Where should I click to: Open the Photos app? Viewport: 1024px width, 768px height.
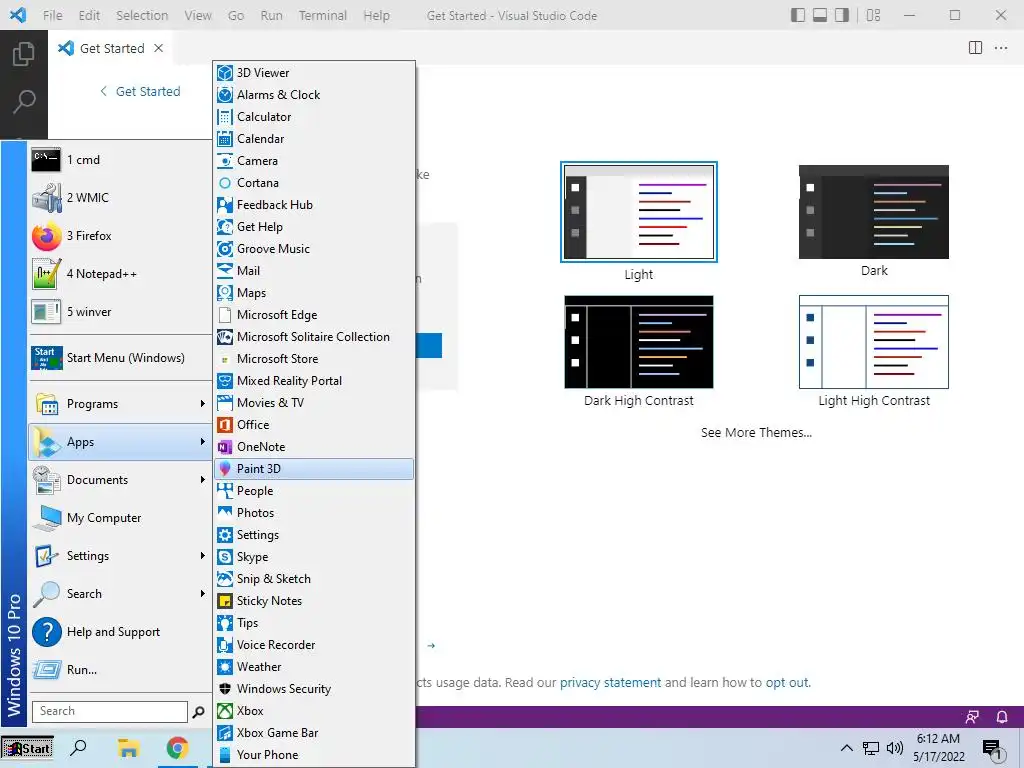pyautogui.click(x=314, y=513)
